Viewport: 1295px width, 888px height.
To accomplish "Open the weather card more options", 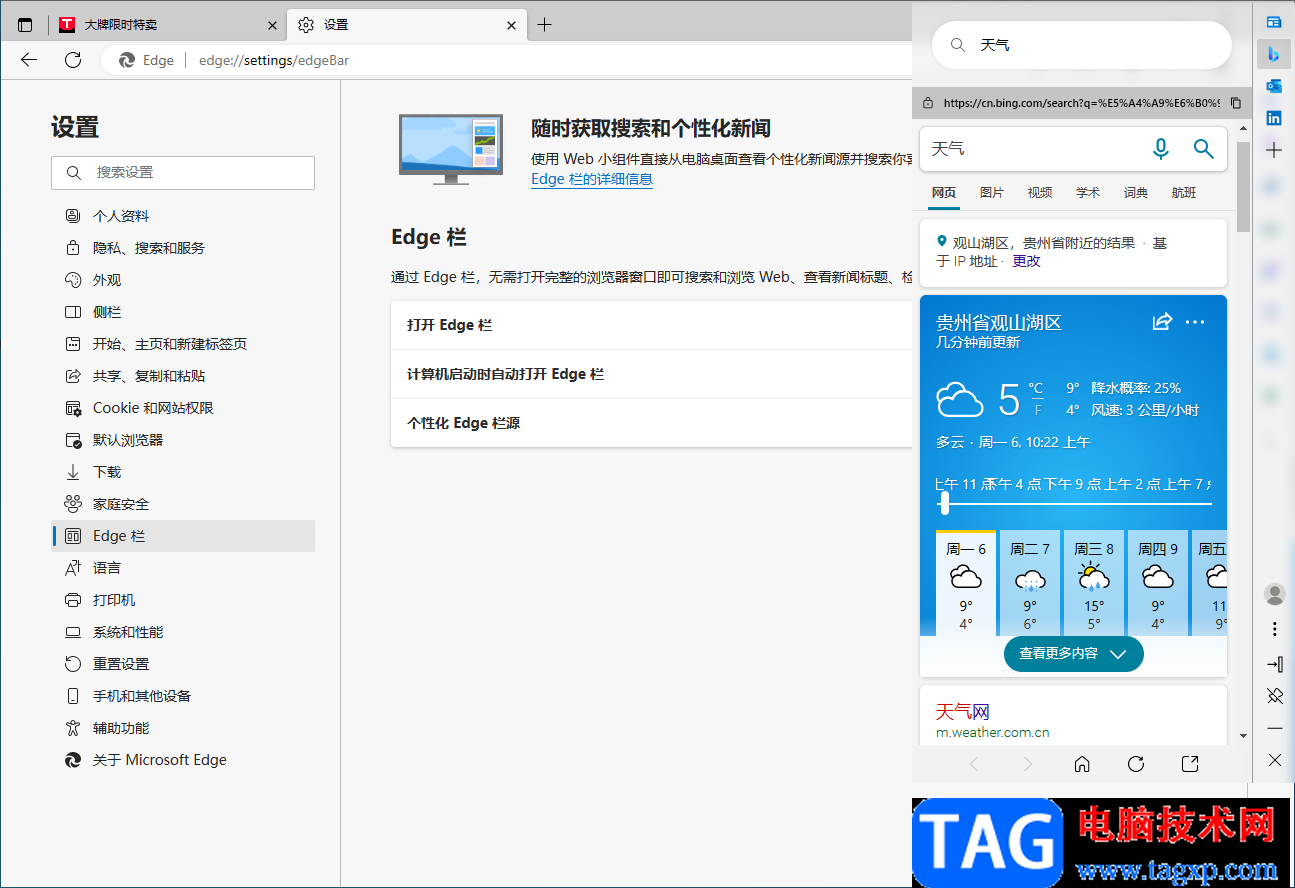I will click(x=1195, y=322).
